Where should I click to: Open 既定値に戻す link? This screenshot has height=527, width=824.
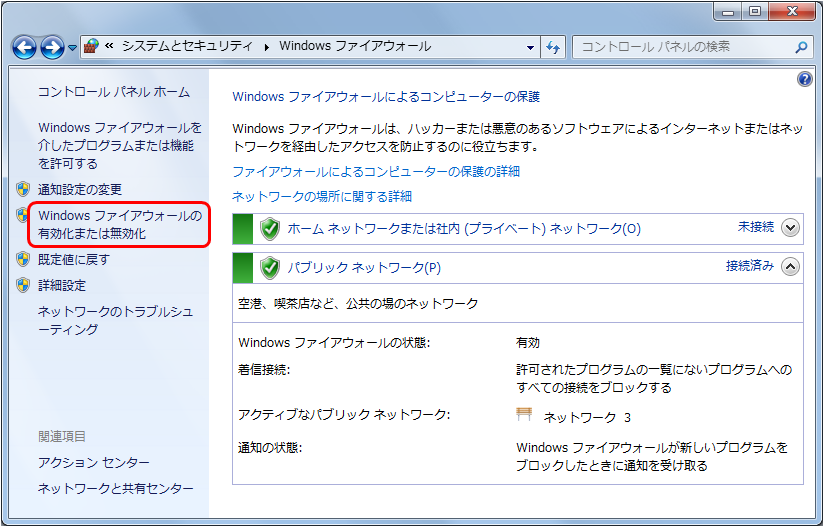[74, 259]
